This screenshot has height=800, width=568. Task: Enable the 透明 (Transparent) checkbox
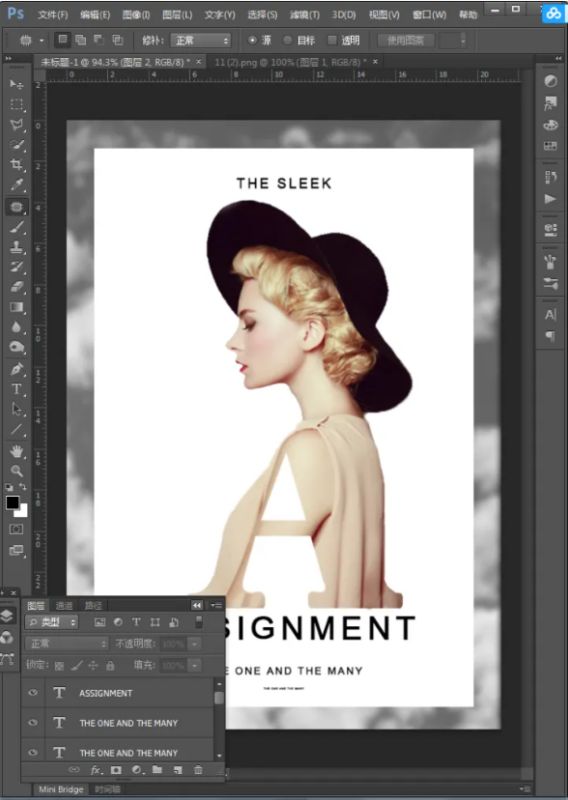coord(332,40)
